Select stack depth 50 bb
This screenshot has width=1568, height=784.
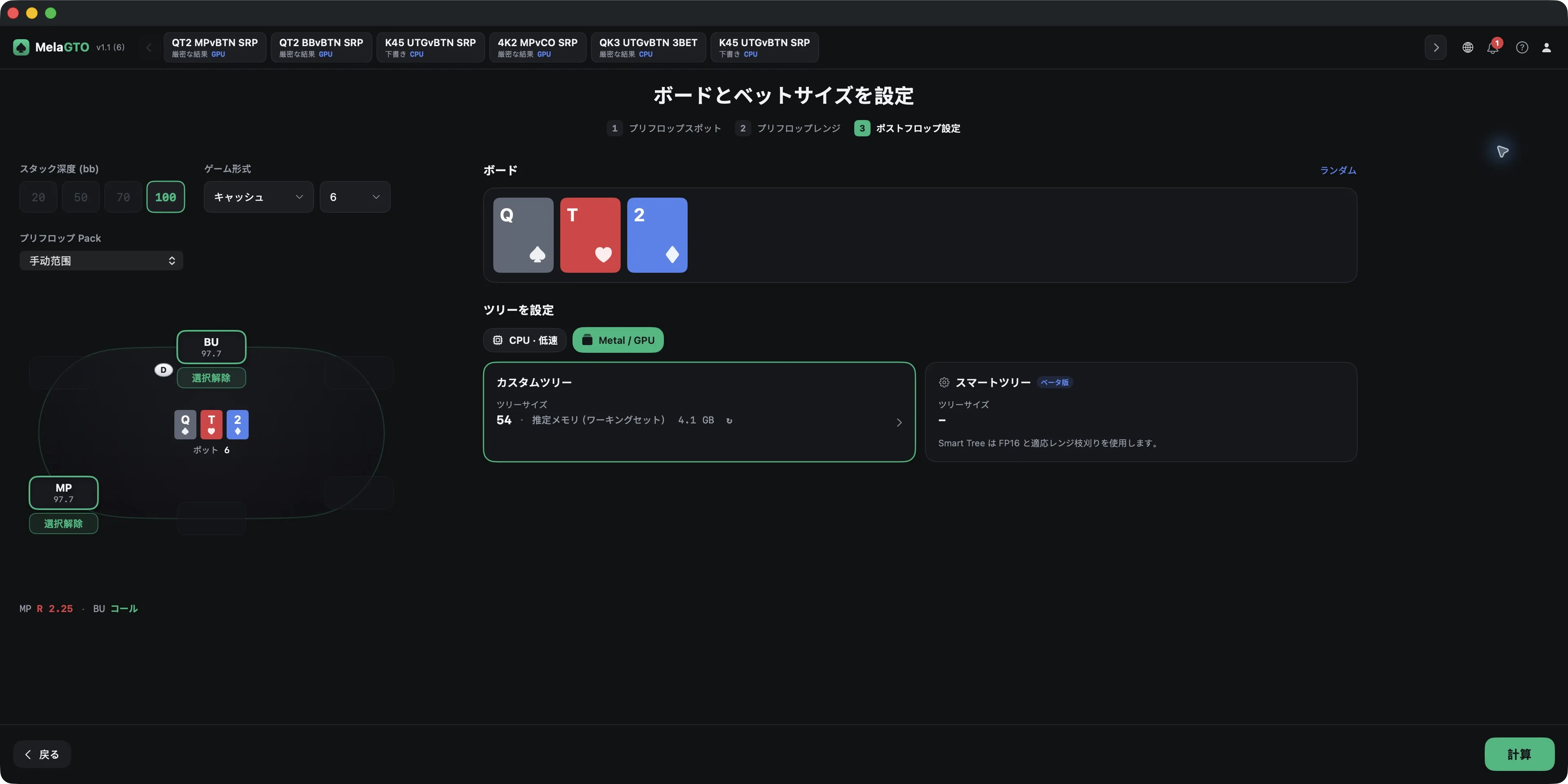coord(81,197)
